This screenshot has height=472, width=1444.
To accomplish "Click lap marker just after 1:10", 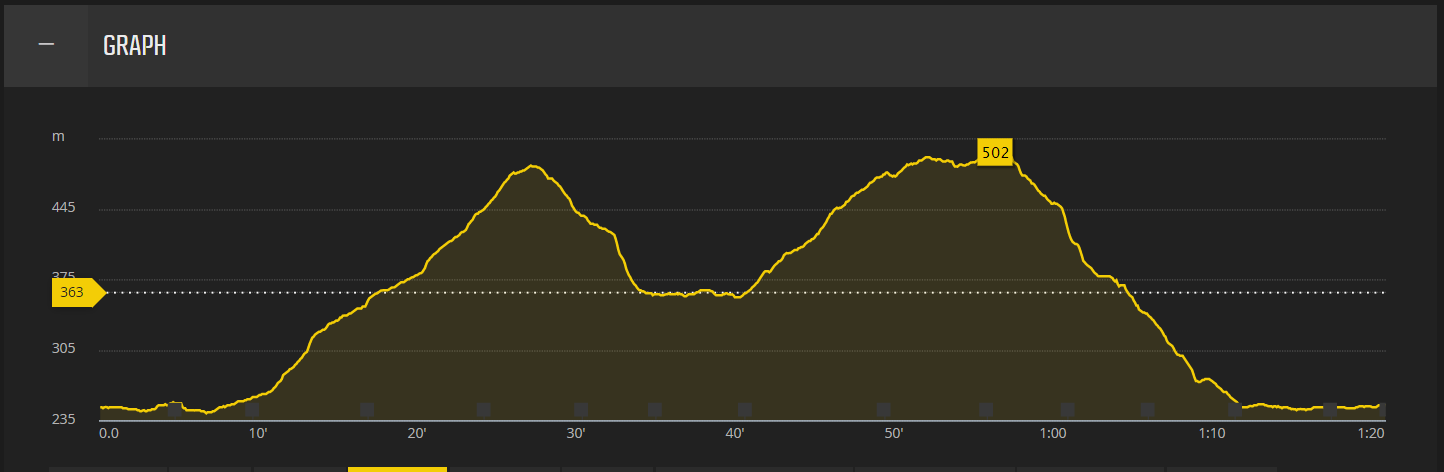I will 1234,409.
